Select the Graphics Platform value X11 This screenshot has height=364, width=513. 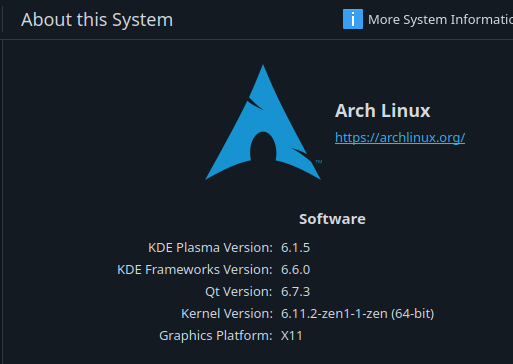[292, 336]
